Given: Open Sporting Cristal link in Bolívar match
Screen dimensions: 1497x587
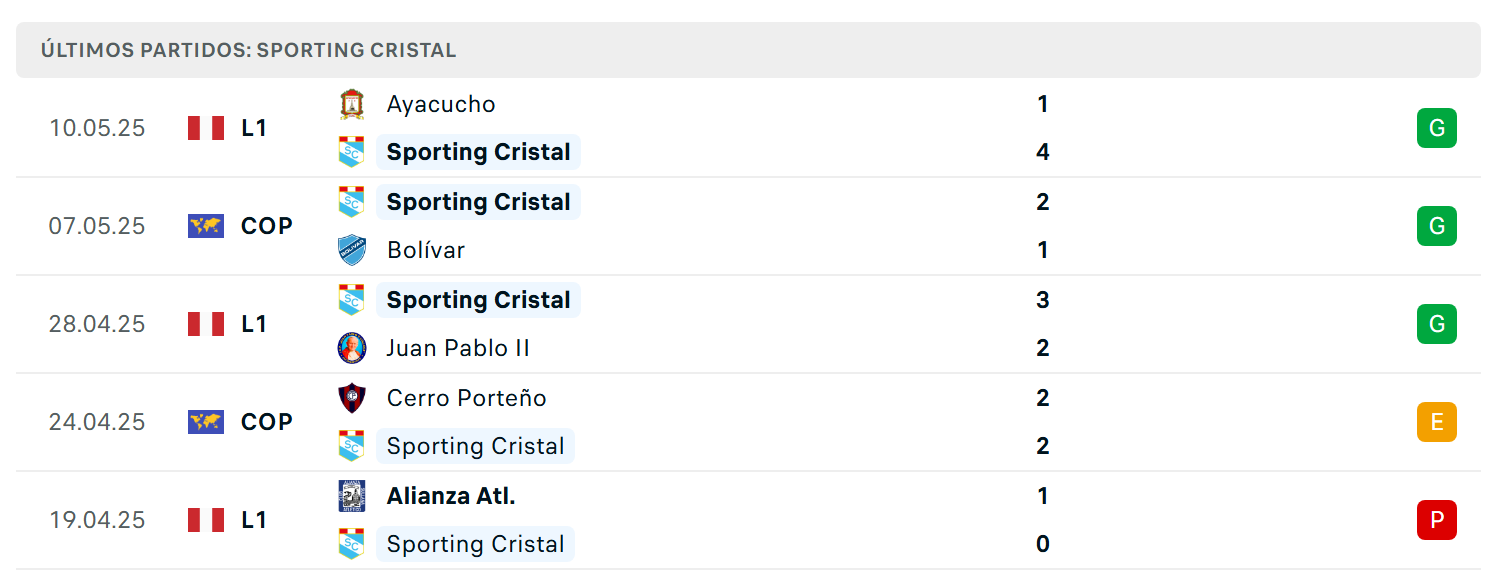Looking at the screenshot, I should click(478, 202).
